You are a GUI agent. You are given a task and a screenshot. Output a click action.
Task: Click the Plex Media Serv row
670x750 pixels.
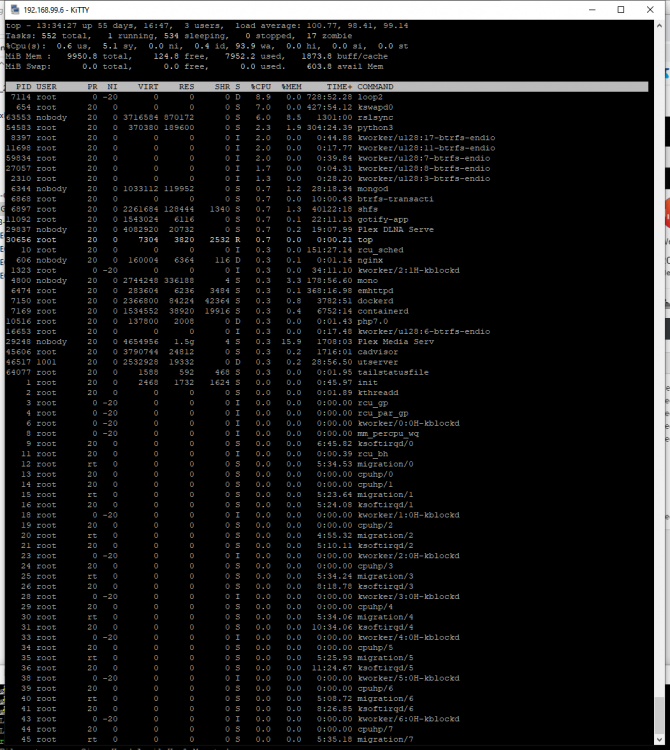327,342
